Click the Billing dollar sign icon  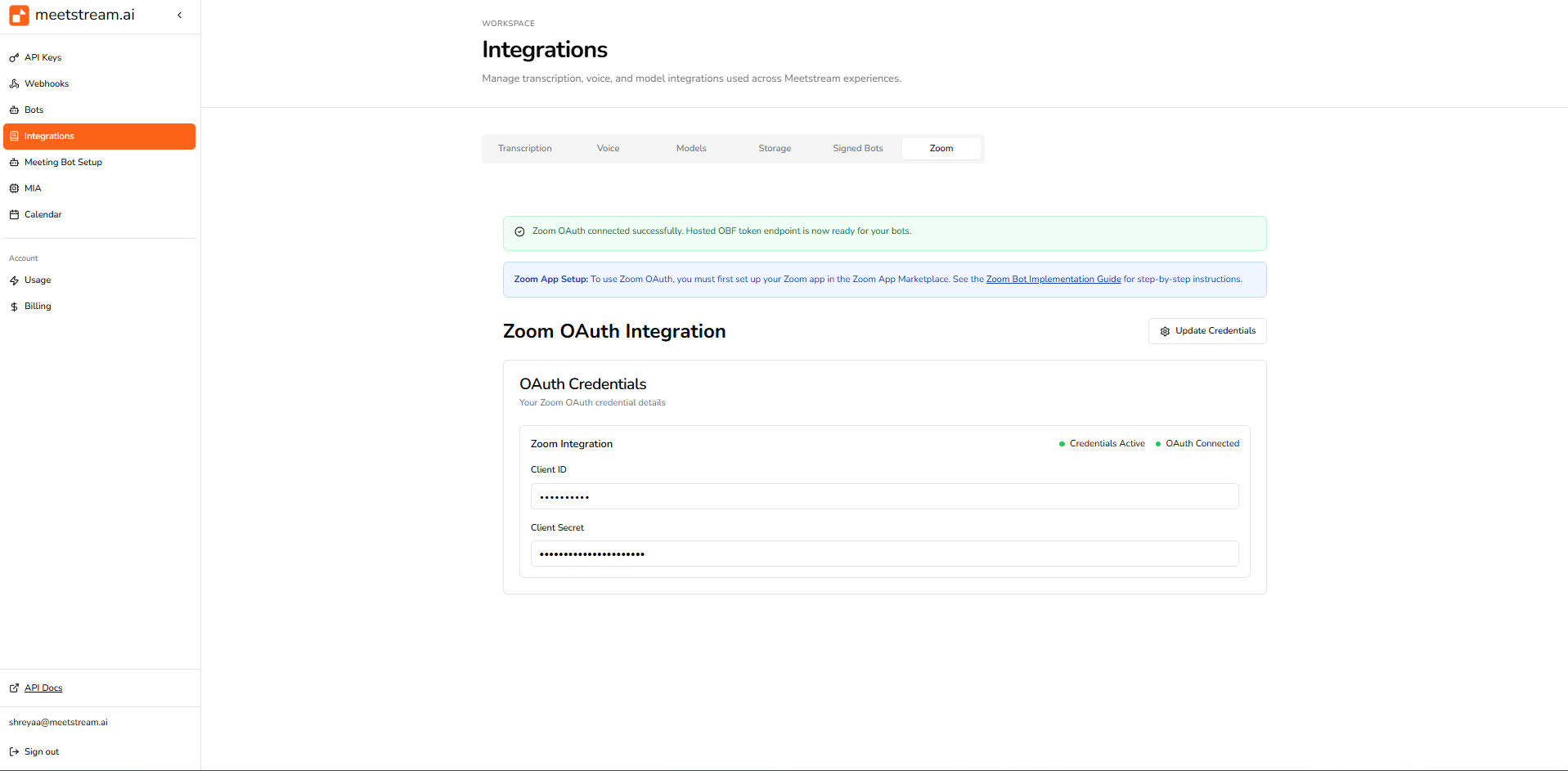[14, 307]
